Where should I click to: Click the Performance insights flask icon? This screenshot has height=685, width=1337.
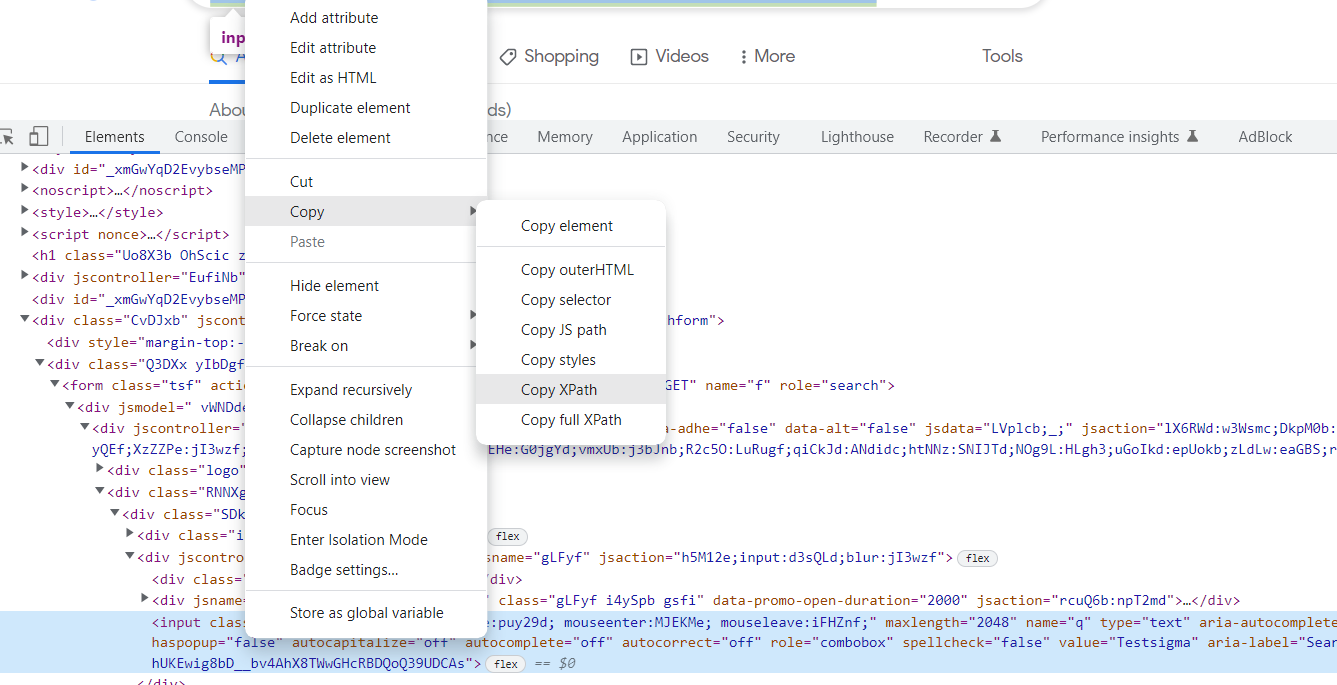(1192, 137)
